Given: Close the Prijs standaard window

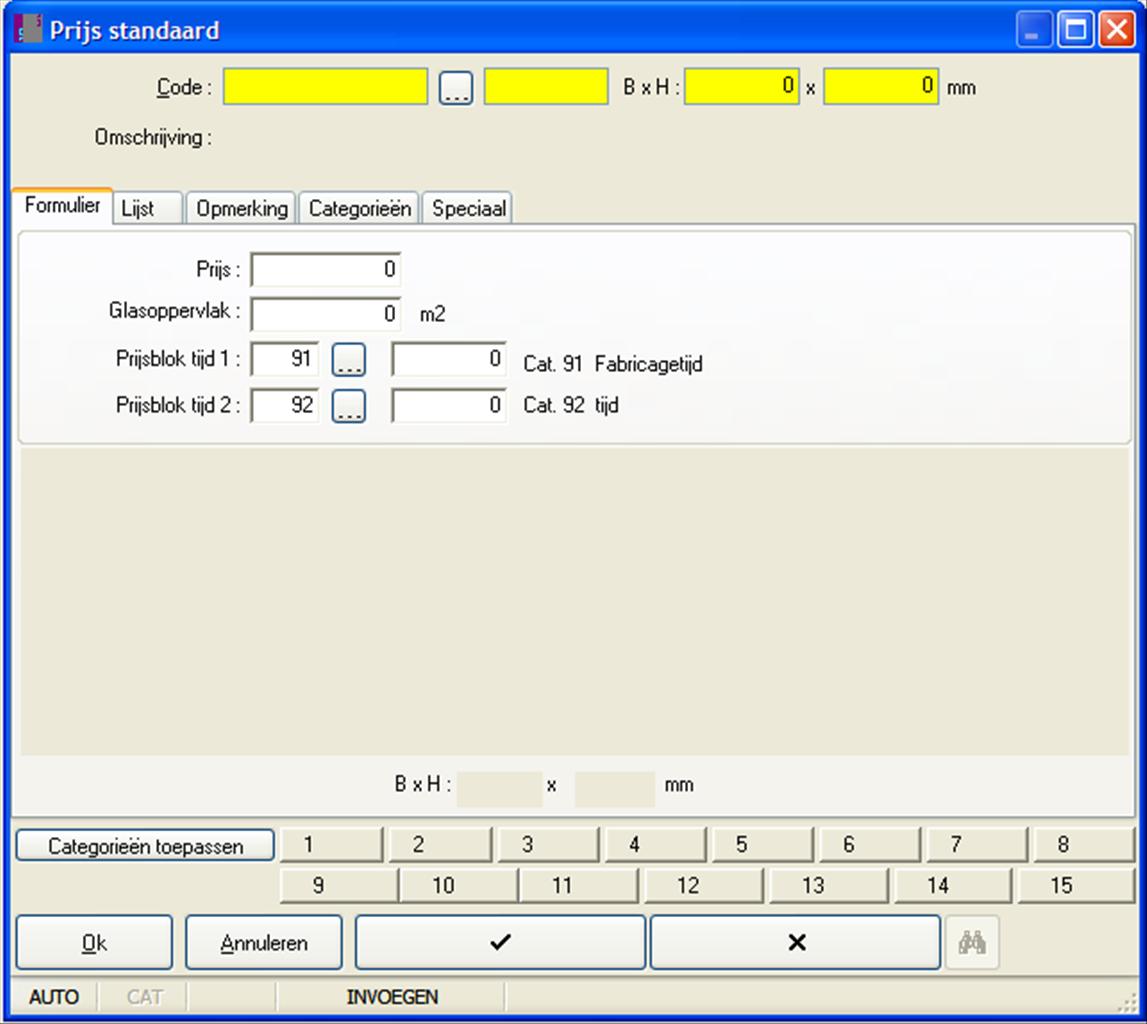Looking at the screenshot, I should [x=1117, y=30].
